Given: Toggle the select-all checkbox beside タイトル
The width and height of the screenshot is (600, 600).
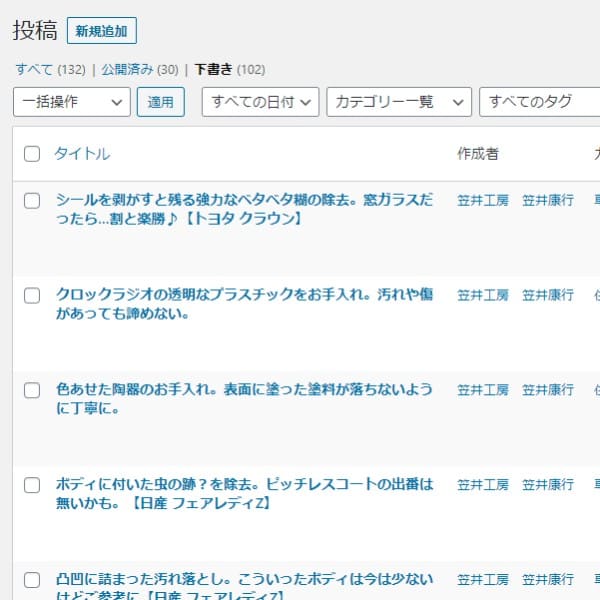Looking at the screenshot, I should tap(32, 154).
